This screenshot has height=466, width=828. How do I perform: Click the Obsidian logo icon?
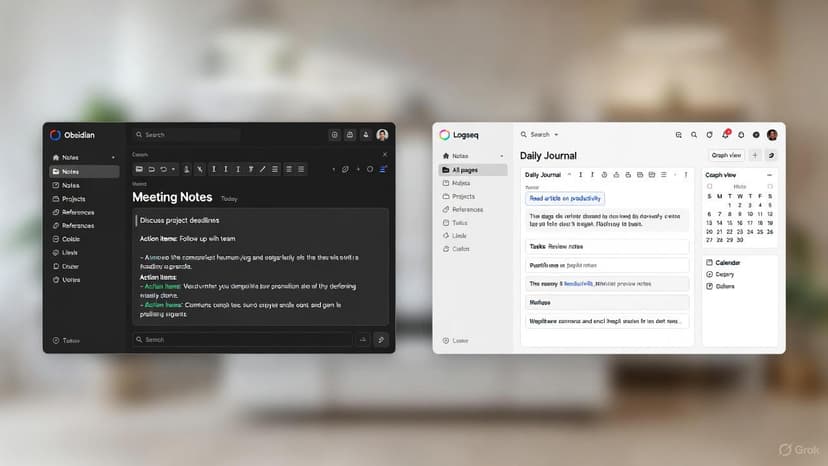click(x=55, y=135)
